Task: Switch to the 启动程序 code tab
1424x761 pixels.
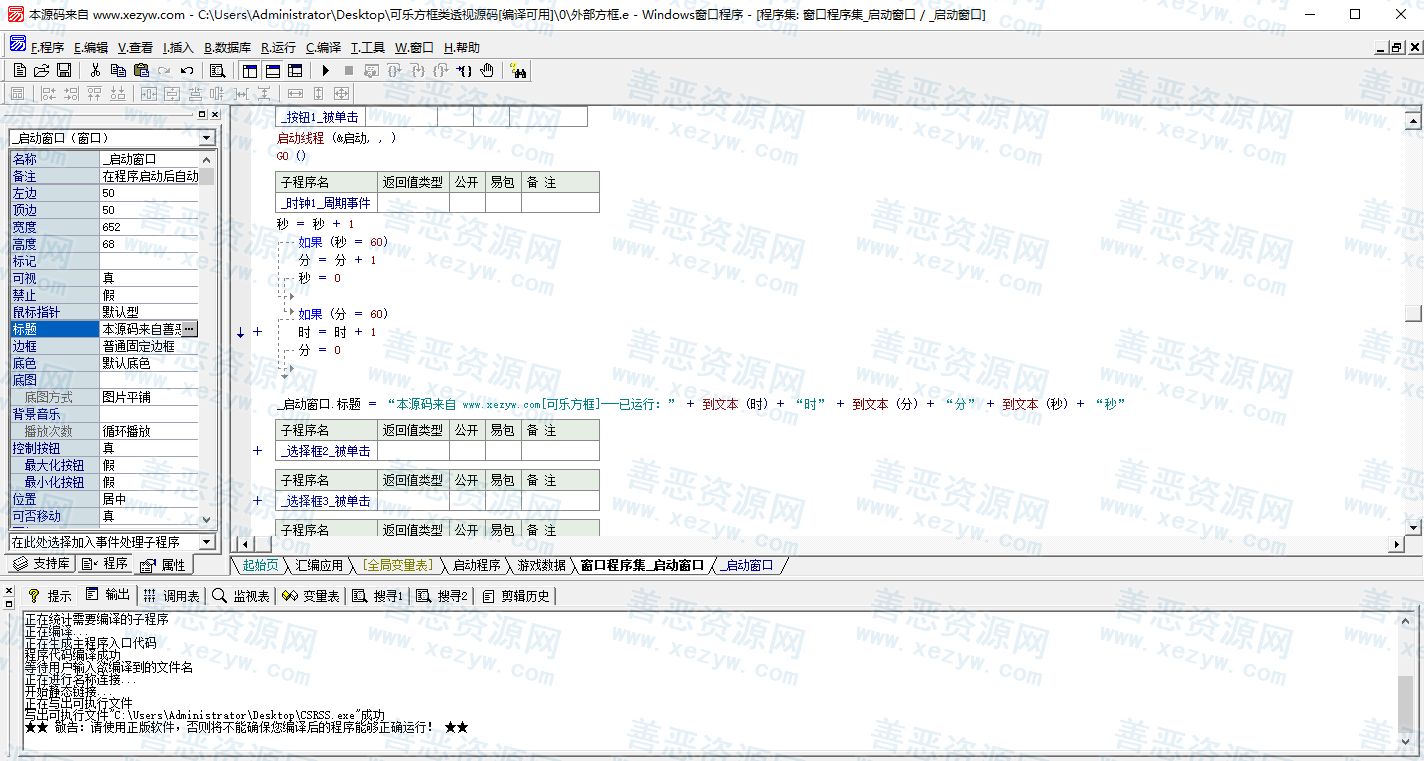Action: 476,565
